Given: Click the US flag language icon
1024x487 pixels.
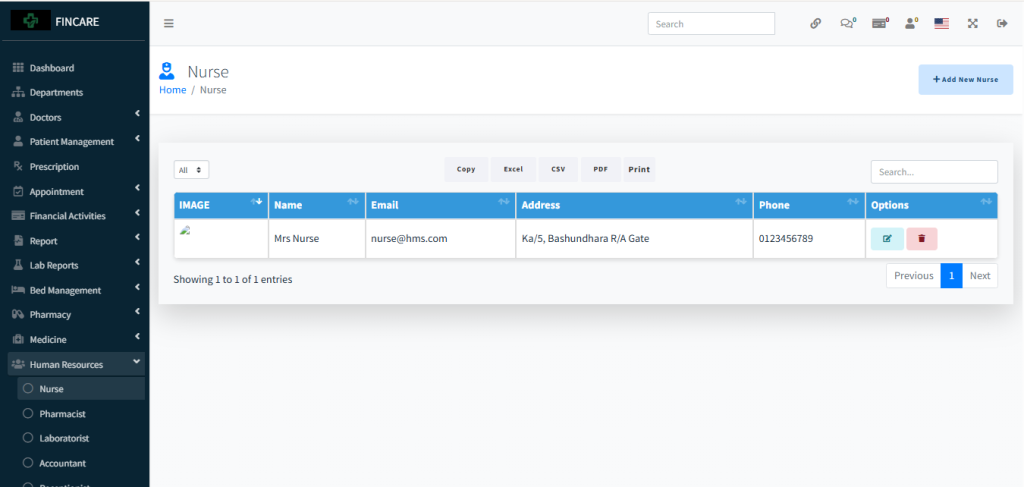Looking at the screenshot, I should [941, 24].
